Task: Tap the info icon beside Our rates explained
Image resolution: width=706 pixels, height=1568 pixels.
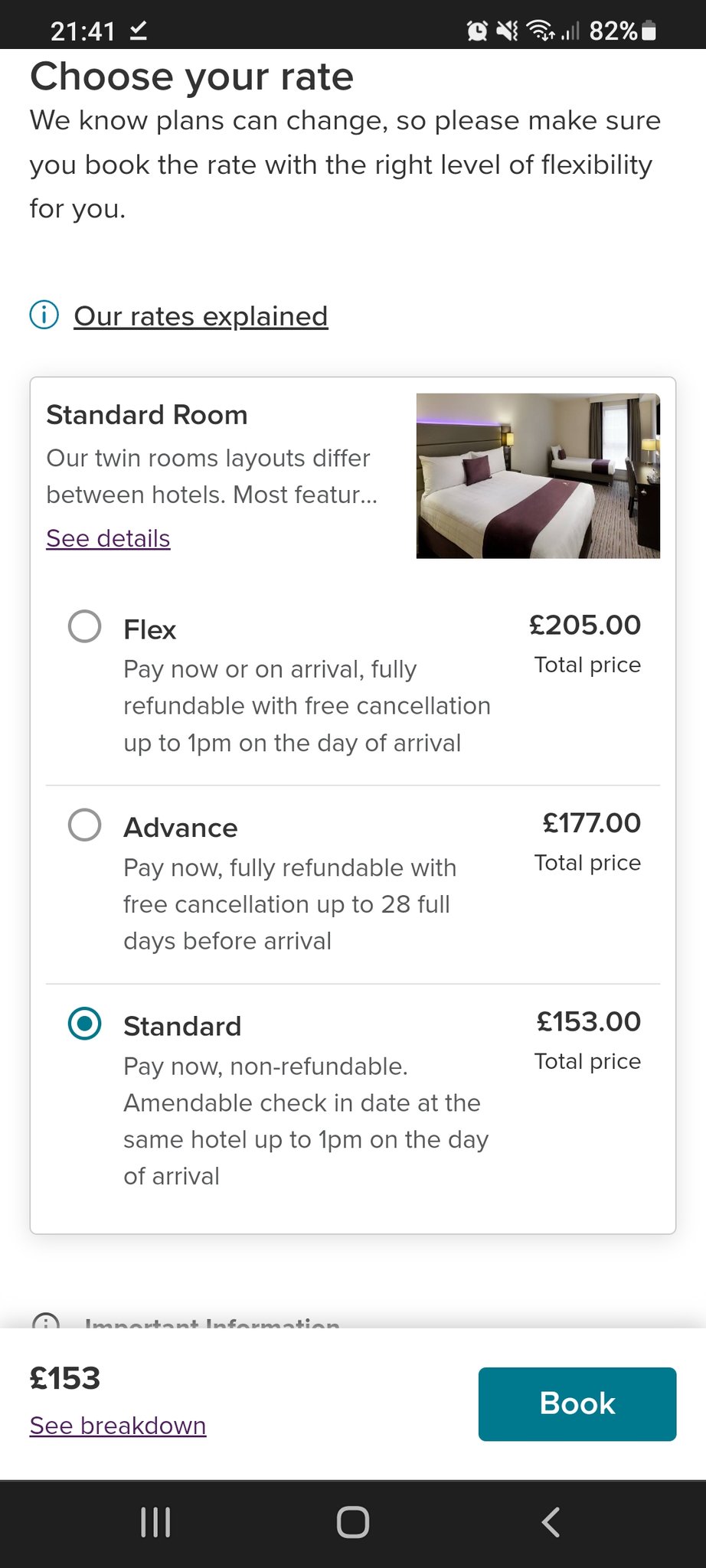Action: (44, 315)
